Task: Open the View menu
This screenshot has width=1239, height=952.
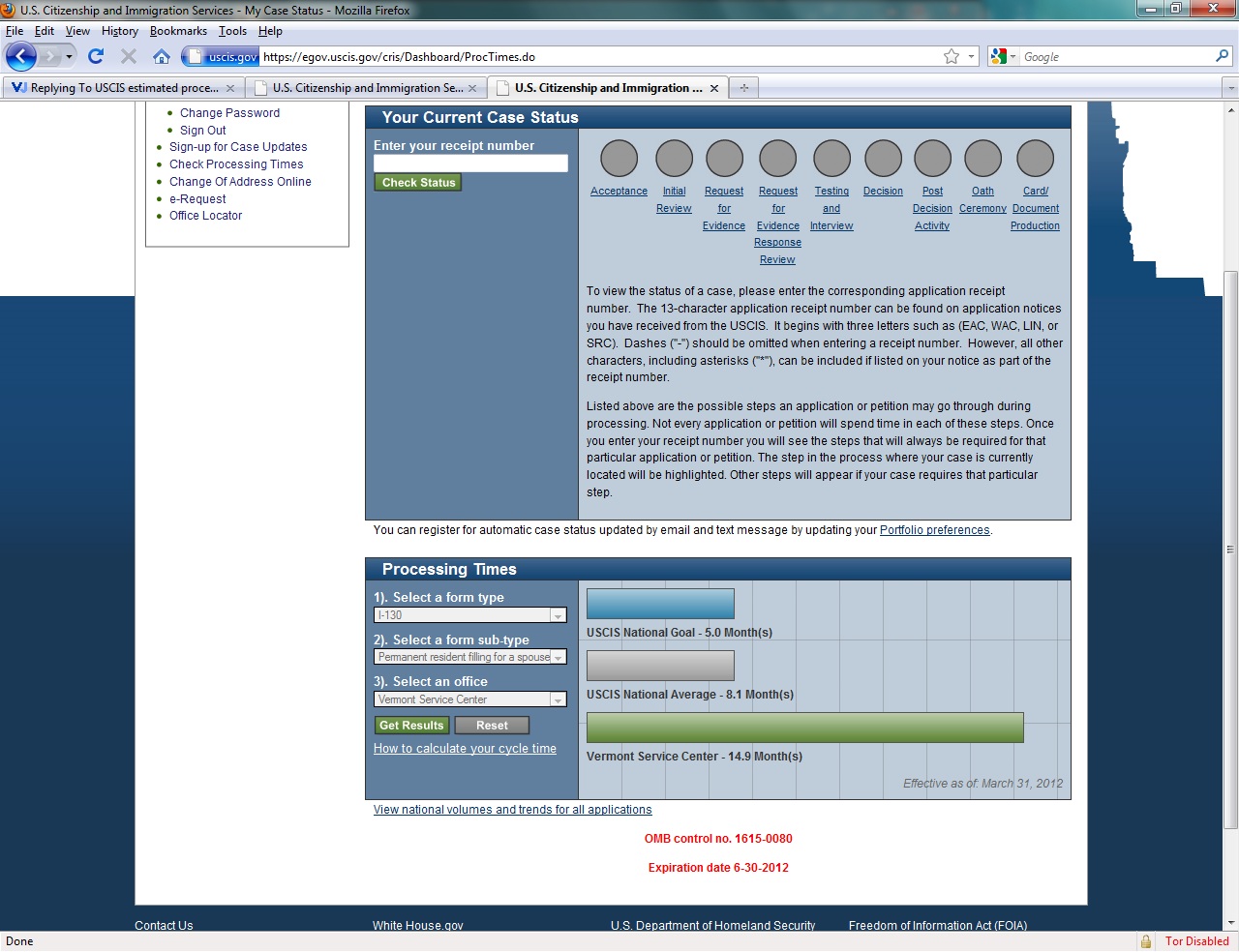Action: pos(77,31)
